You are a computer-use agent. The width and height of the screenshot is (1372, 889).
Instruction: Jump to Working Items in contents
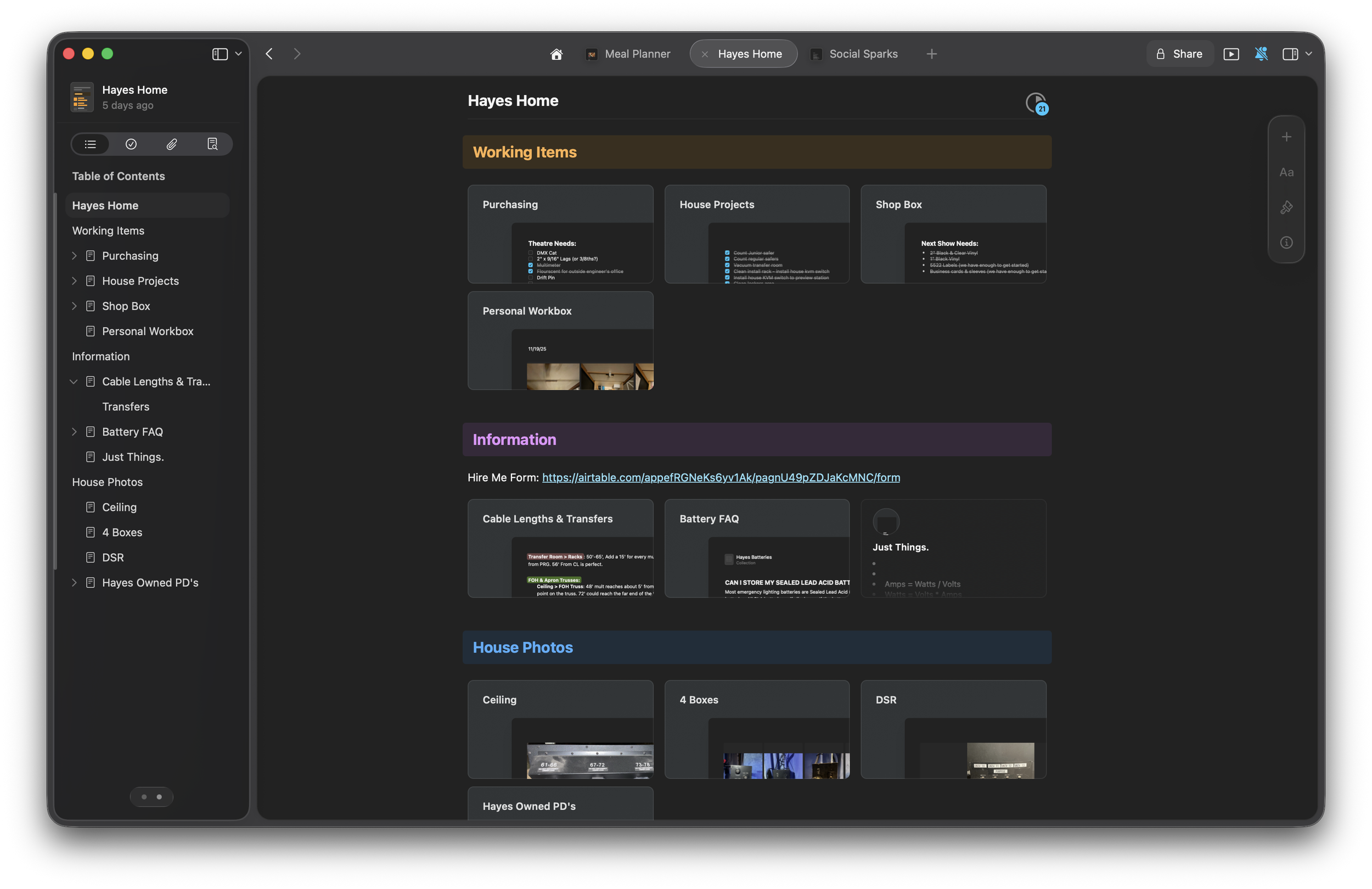108,230
